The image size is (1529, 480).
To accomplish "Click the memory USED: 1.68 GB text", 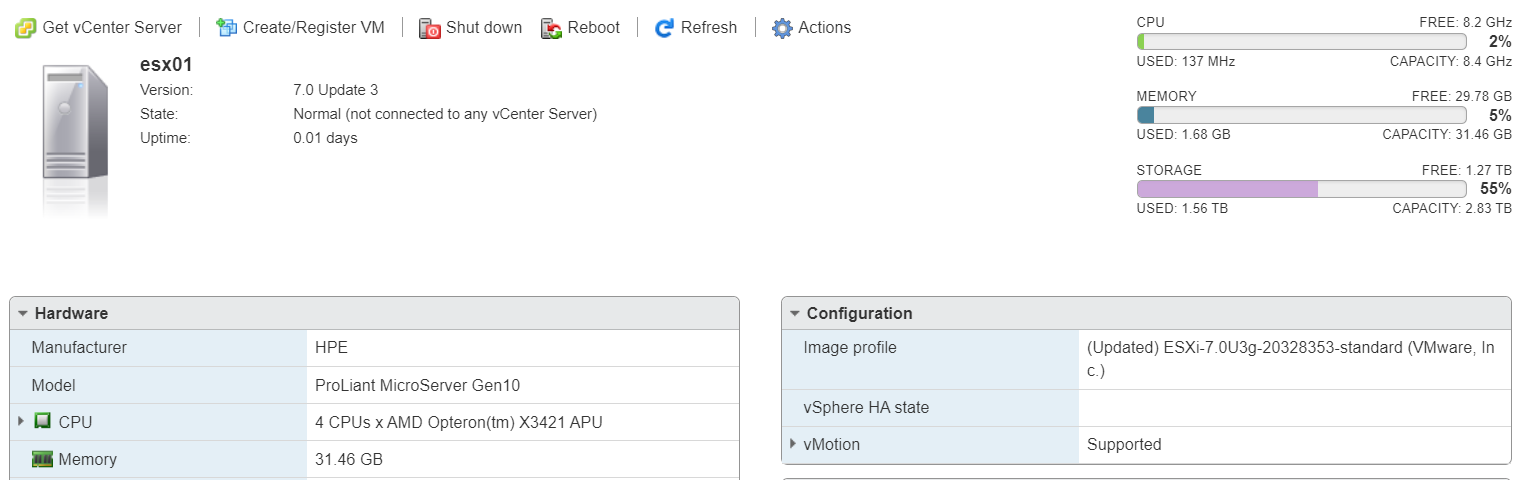I will point(1184,134).
